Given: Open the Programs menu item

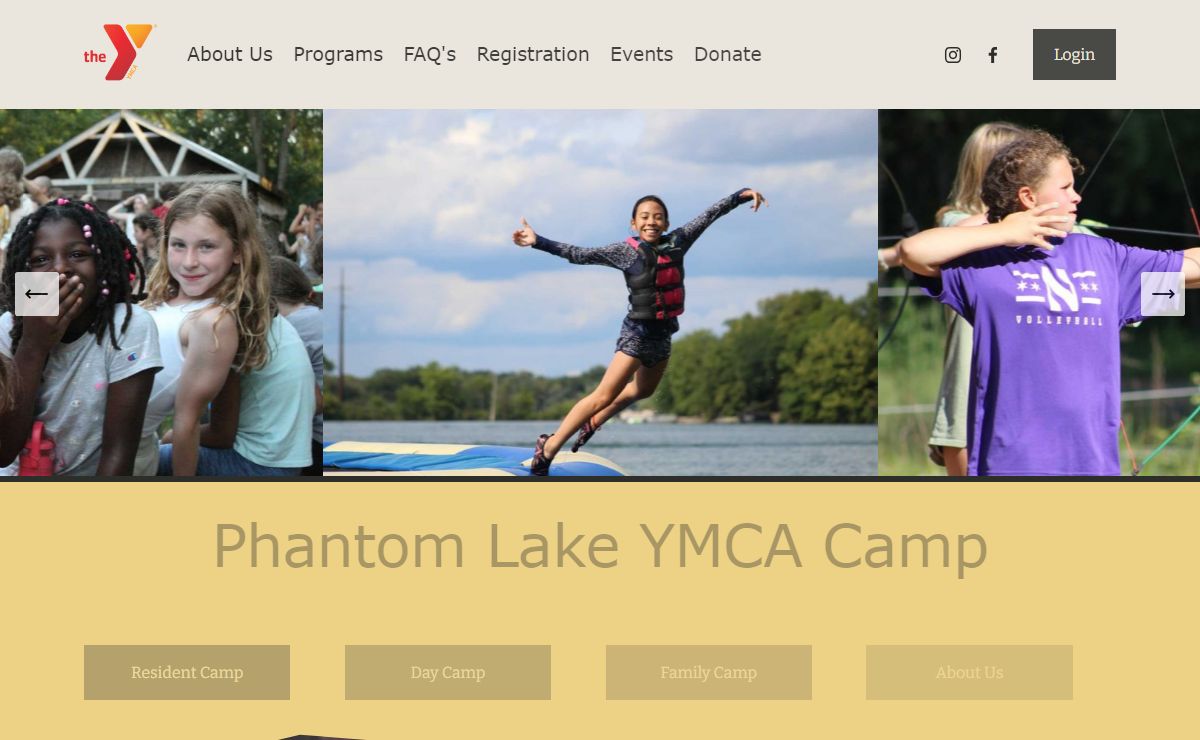Looking at the screenshot, I should [338, 54].
